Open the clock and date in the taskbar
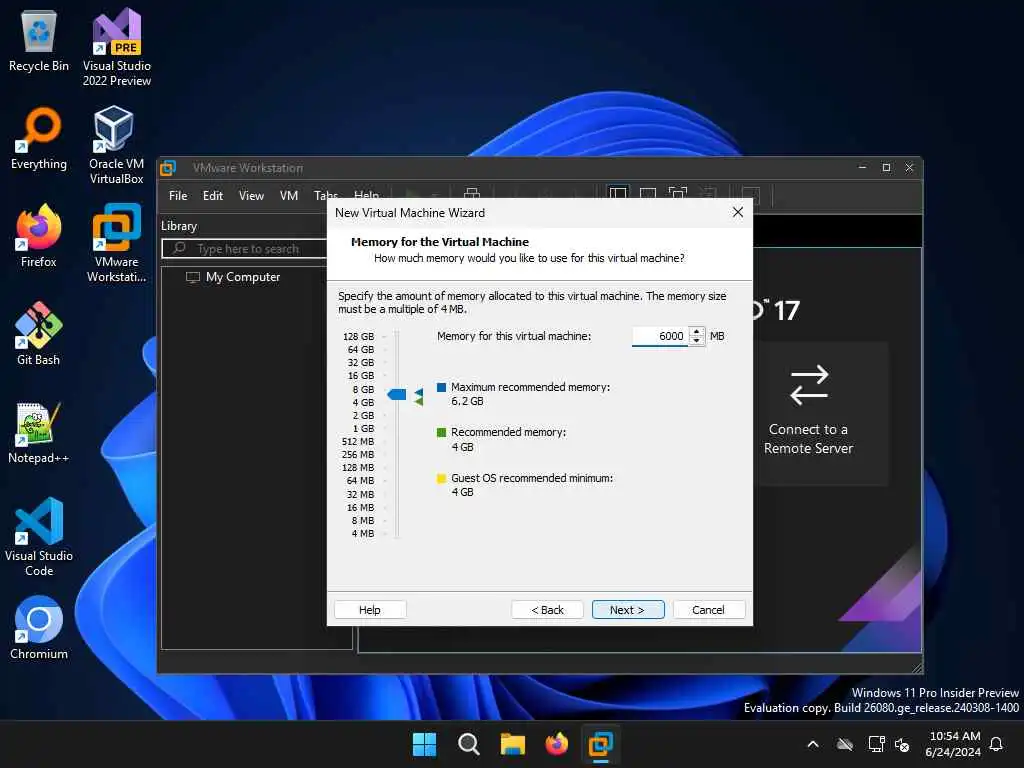 coord(953,744)
